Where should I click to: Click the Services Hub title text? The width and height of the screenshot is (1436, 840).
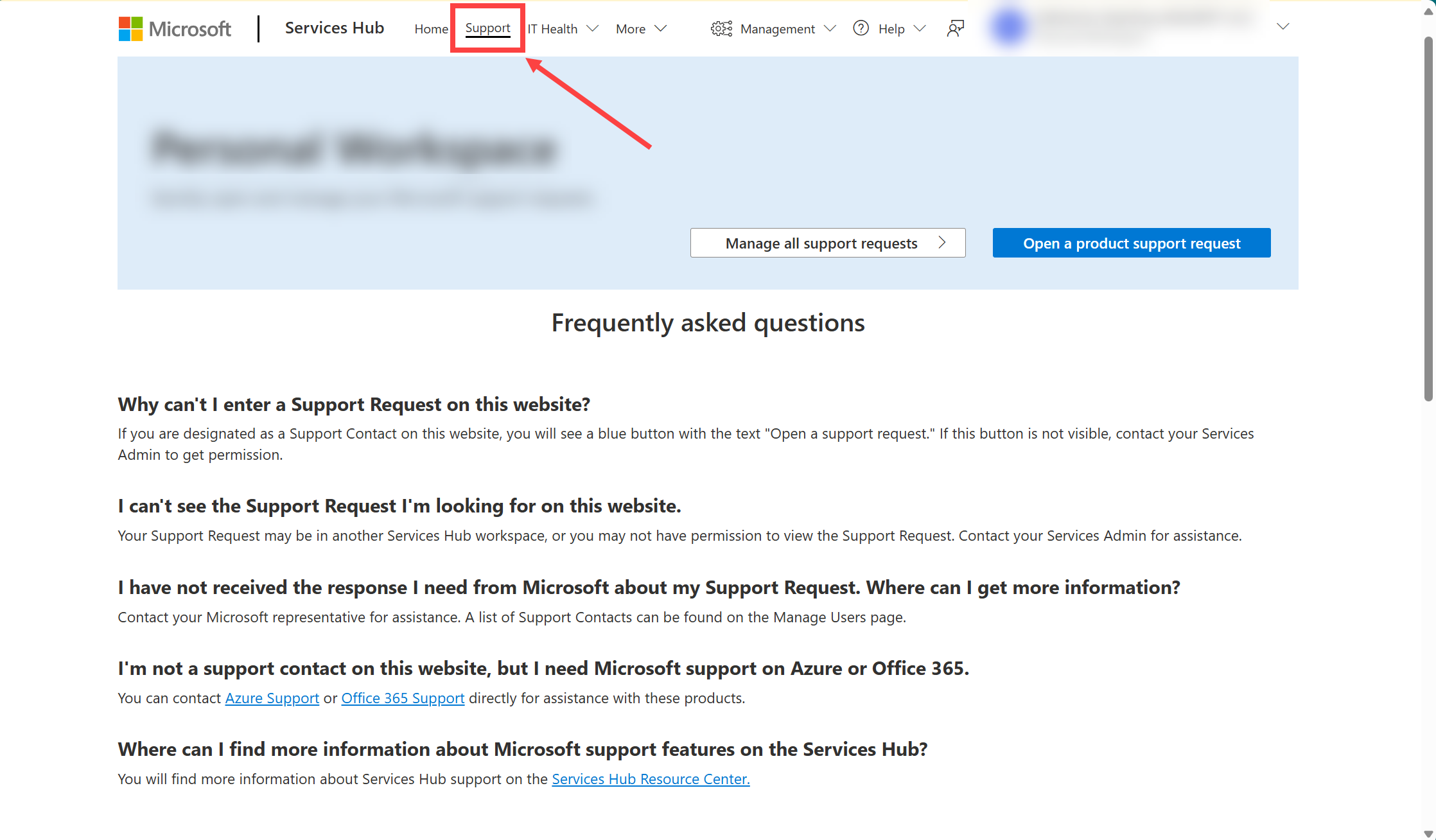coord(336,27)
